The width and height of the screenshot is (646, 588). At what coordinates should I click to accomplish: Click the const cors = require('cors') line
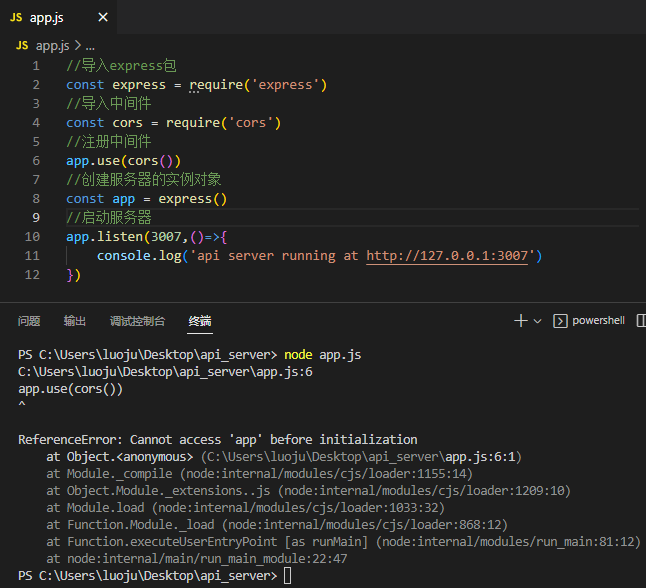click(x=173, y=123)
